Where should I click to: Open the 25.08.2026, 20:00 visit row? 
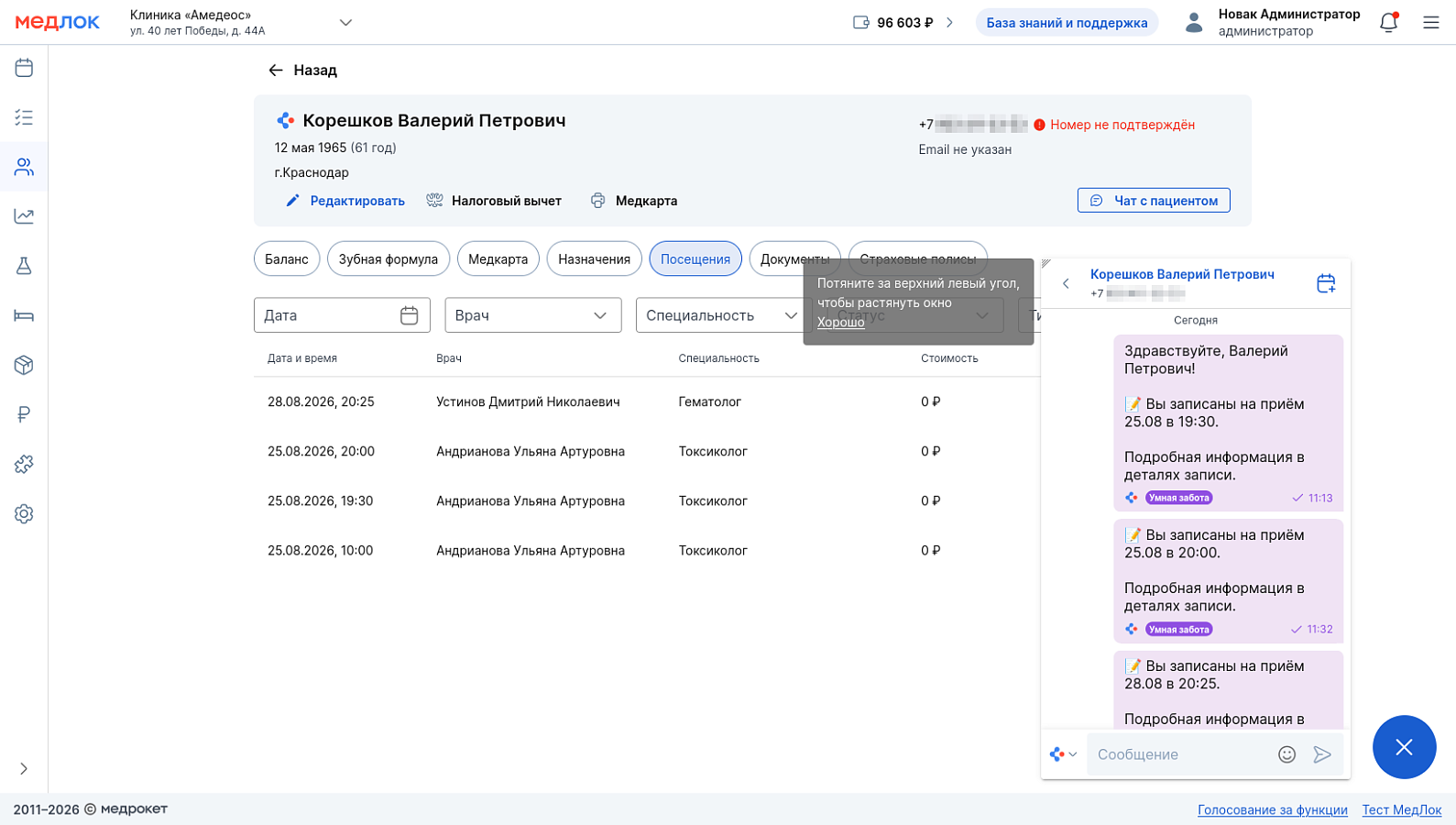tap(647, 451)
